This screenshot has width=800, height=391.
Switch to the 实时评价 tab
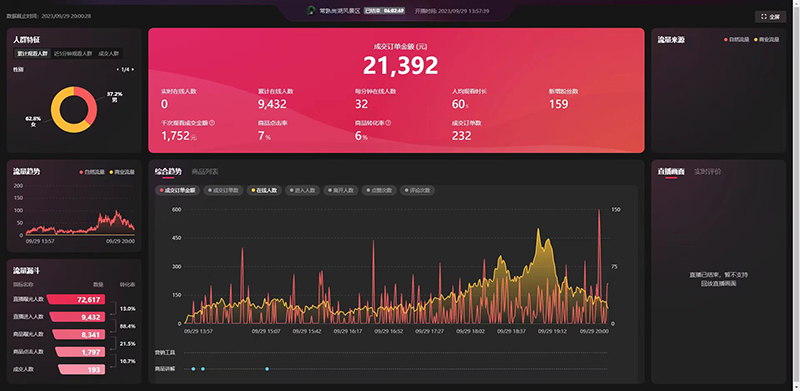[x=708, y=172]
